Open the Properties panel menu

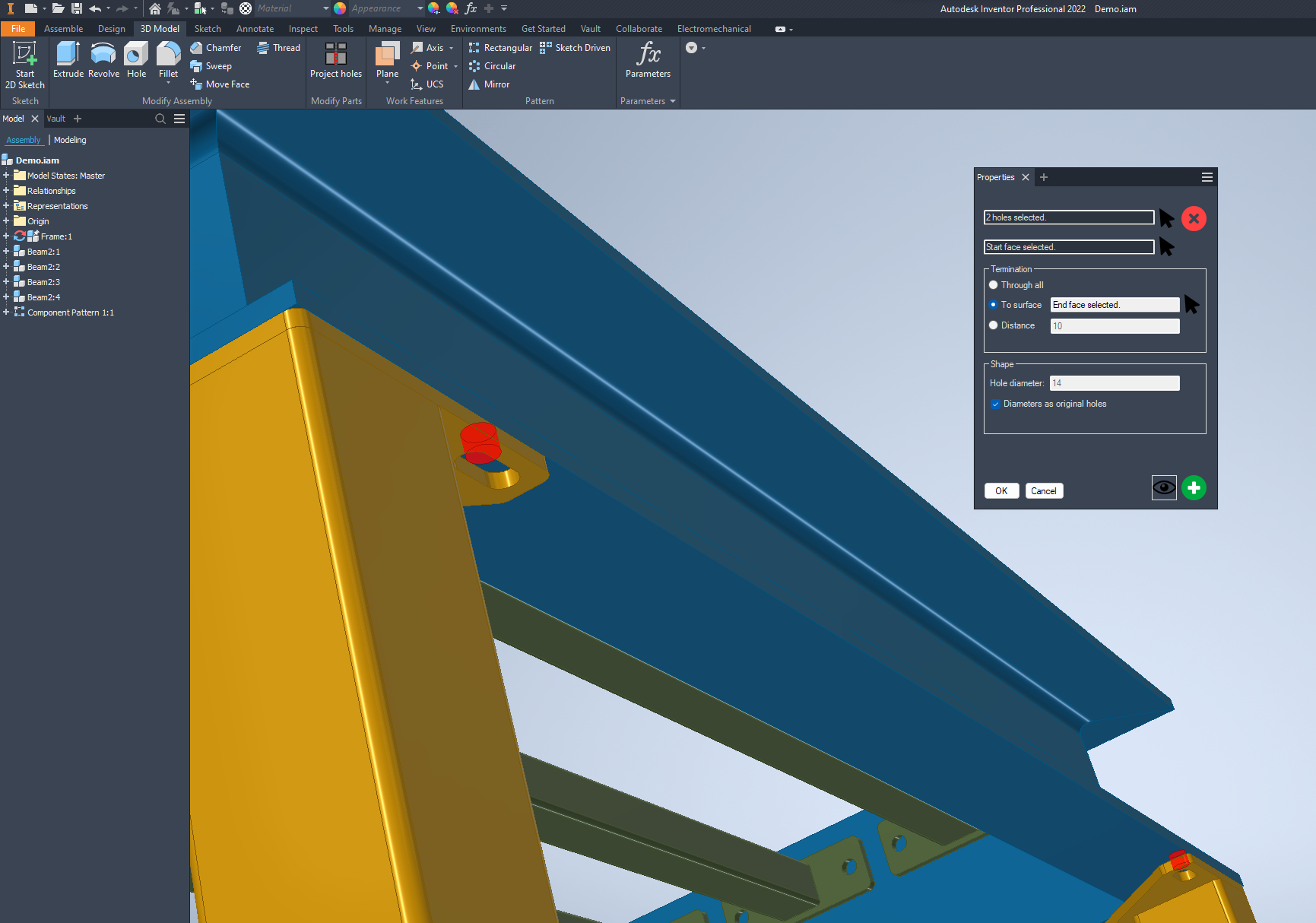click(x=1207, y=177)
